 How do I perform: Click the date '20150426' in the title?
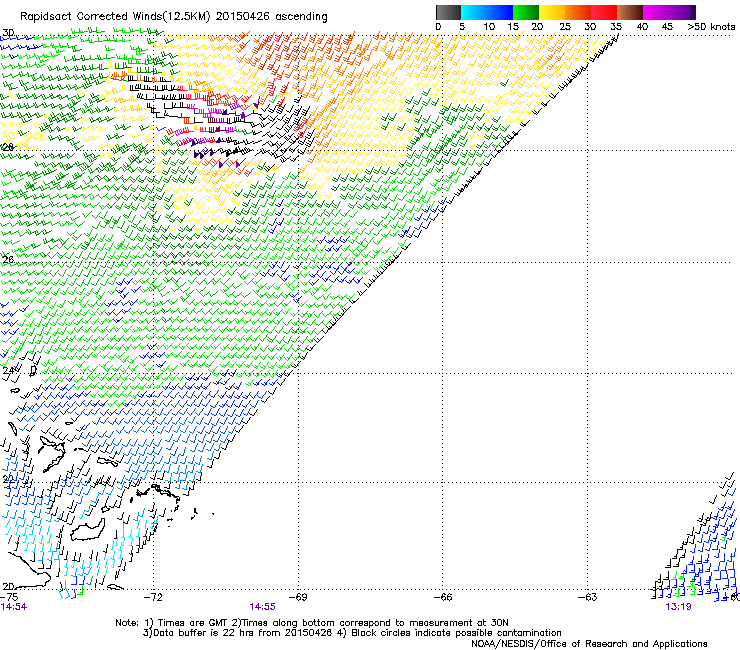(x=243, y=17)
